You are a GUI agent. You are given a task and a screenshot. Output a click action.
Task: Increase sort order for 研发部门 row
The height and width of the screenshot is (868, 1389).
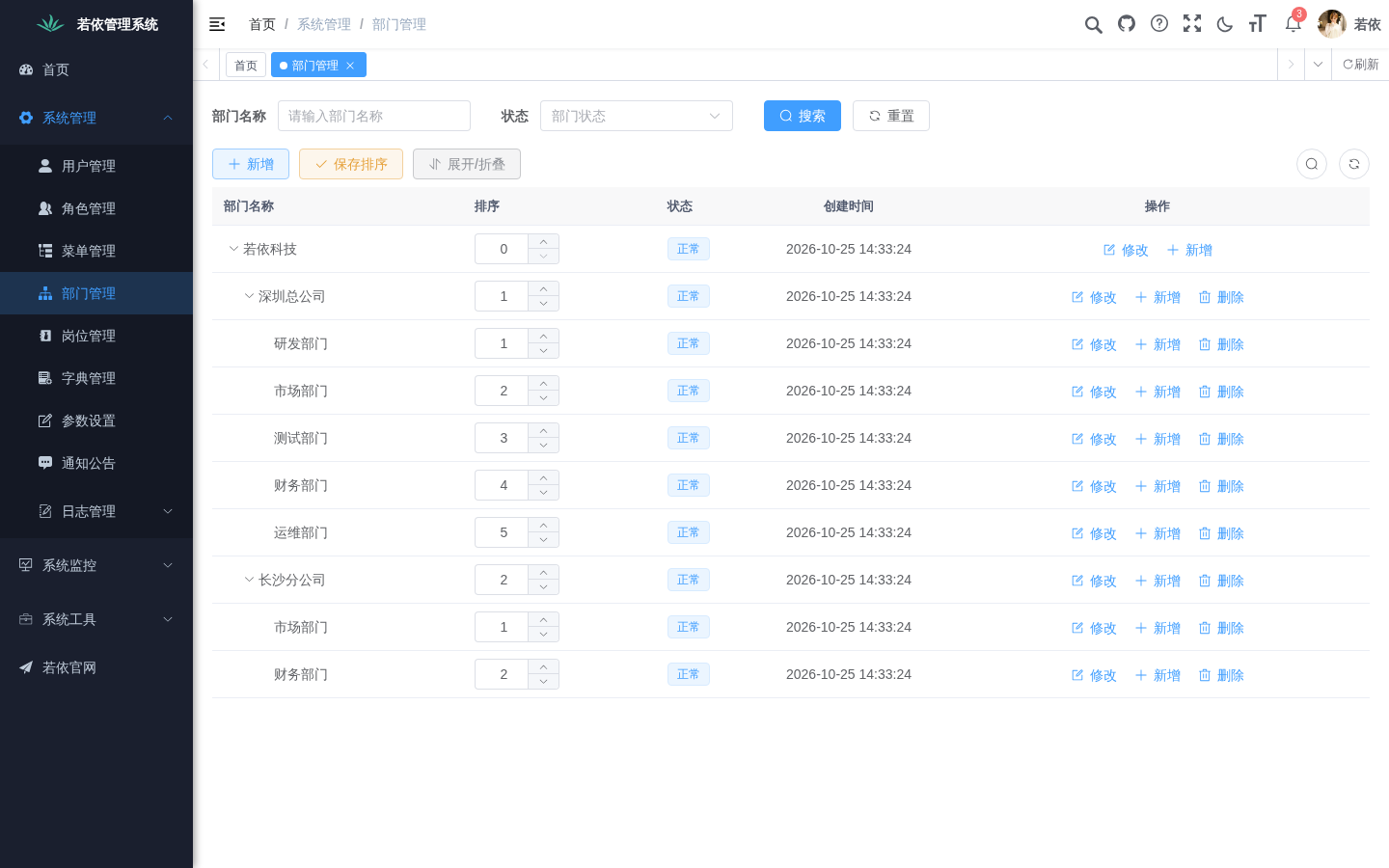pos(544,337)
